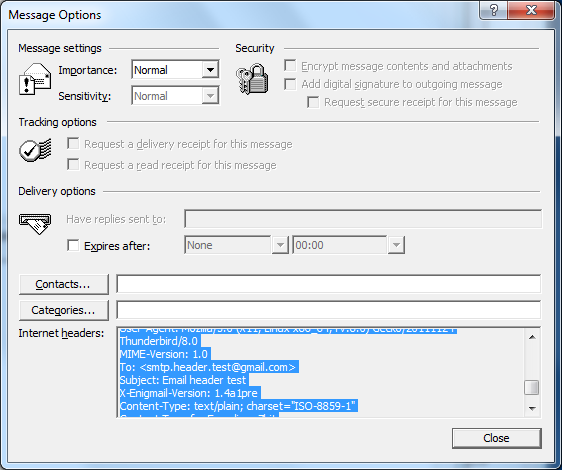Click the Security padlock and keys icon
562x470 pixels.
[x=252, y=79]
